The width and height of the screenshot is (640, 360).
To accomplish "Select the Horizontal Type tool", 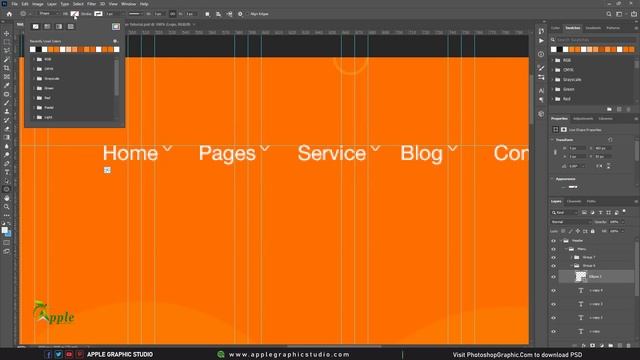I will (7, 172).
